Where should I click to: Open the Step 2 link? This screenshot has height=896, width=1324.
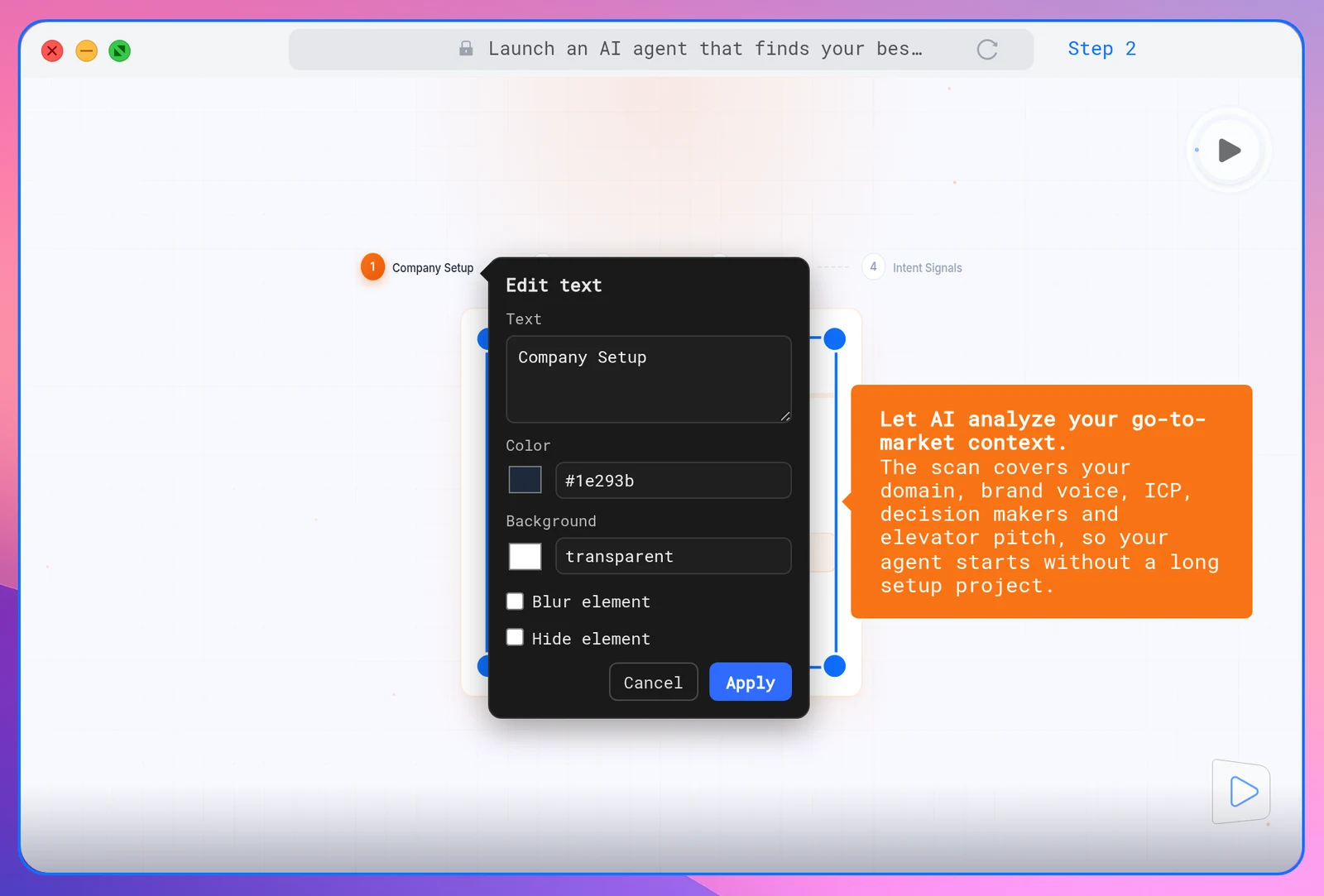point(1101,49)
